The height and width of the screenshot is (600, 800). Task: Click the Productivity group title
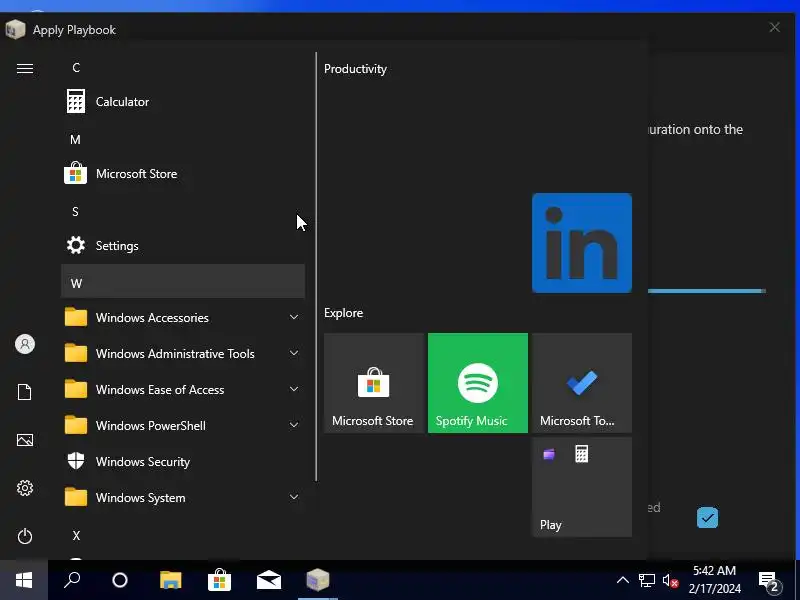(x=355, y=69)
